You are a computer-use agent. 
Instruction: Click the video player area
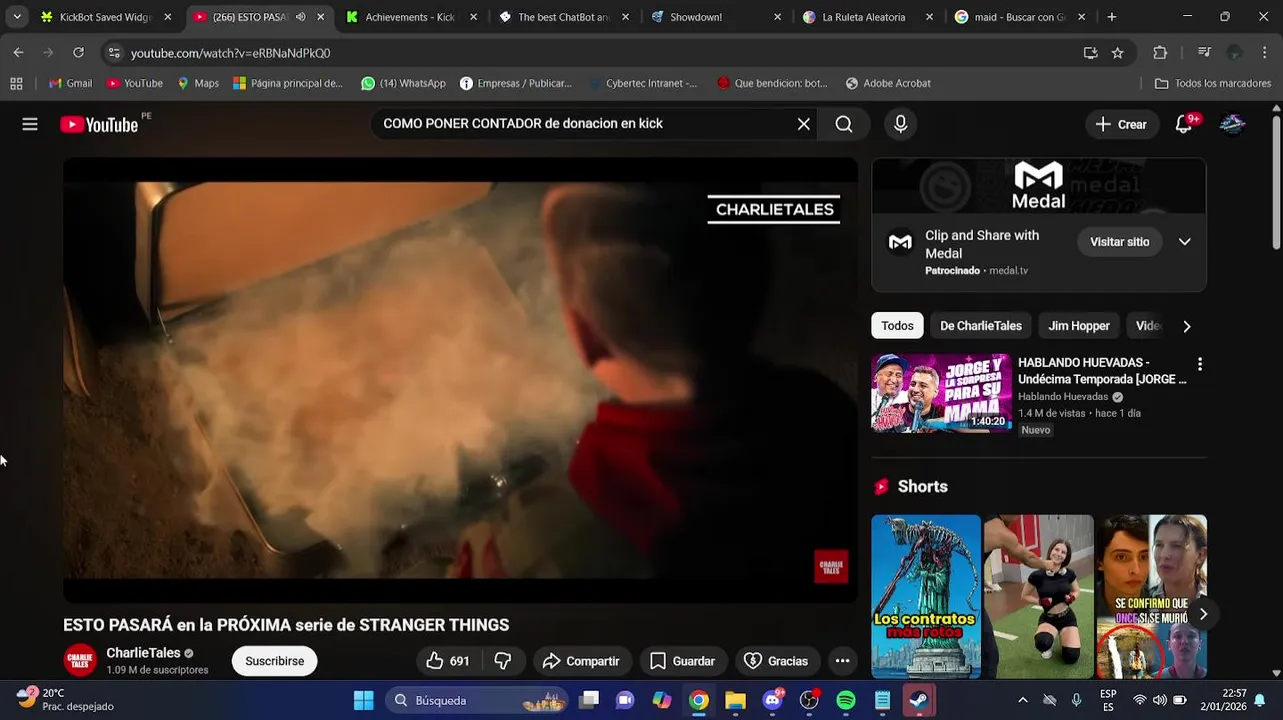click(460, 380)
